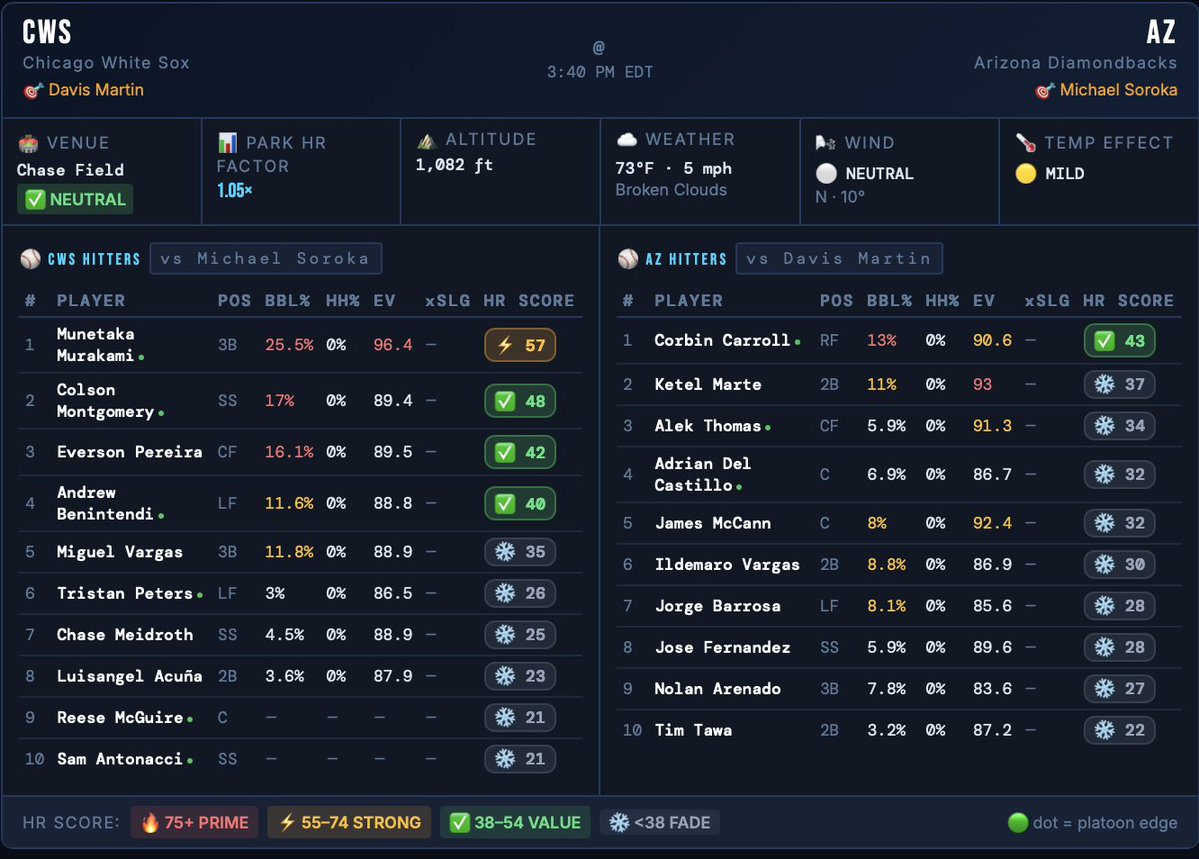1199x859 pixels.
Task: Click player name Munetaka Murakami
Action: click(96, 345)
